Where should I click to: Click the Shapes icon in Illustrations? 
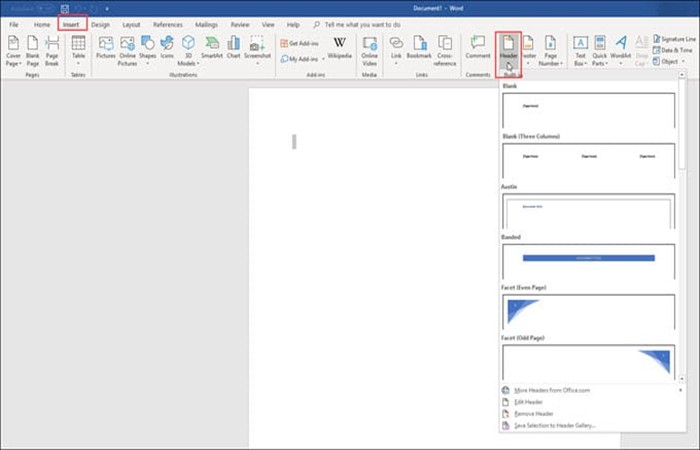[x=147, y=47]
